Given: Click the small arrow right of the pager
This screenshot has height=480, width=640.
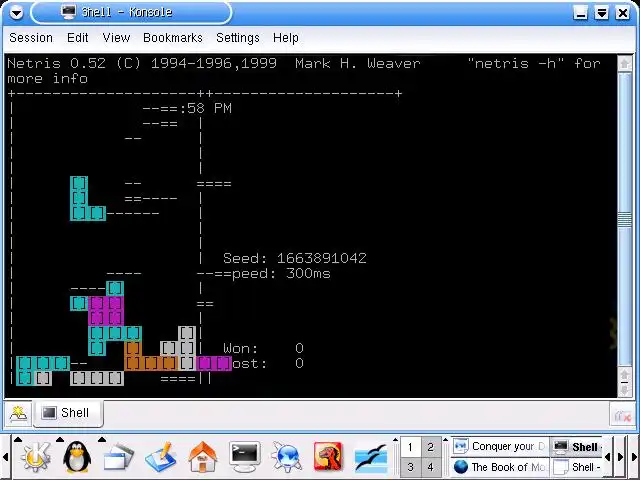Looking at the screenshot, I should [446, 440].
